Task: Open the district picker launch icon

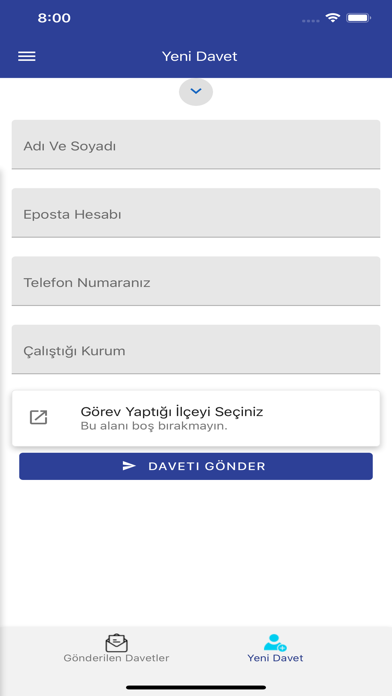Action: [38, 417]
